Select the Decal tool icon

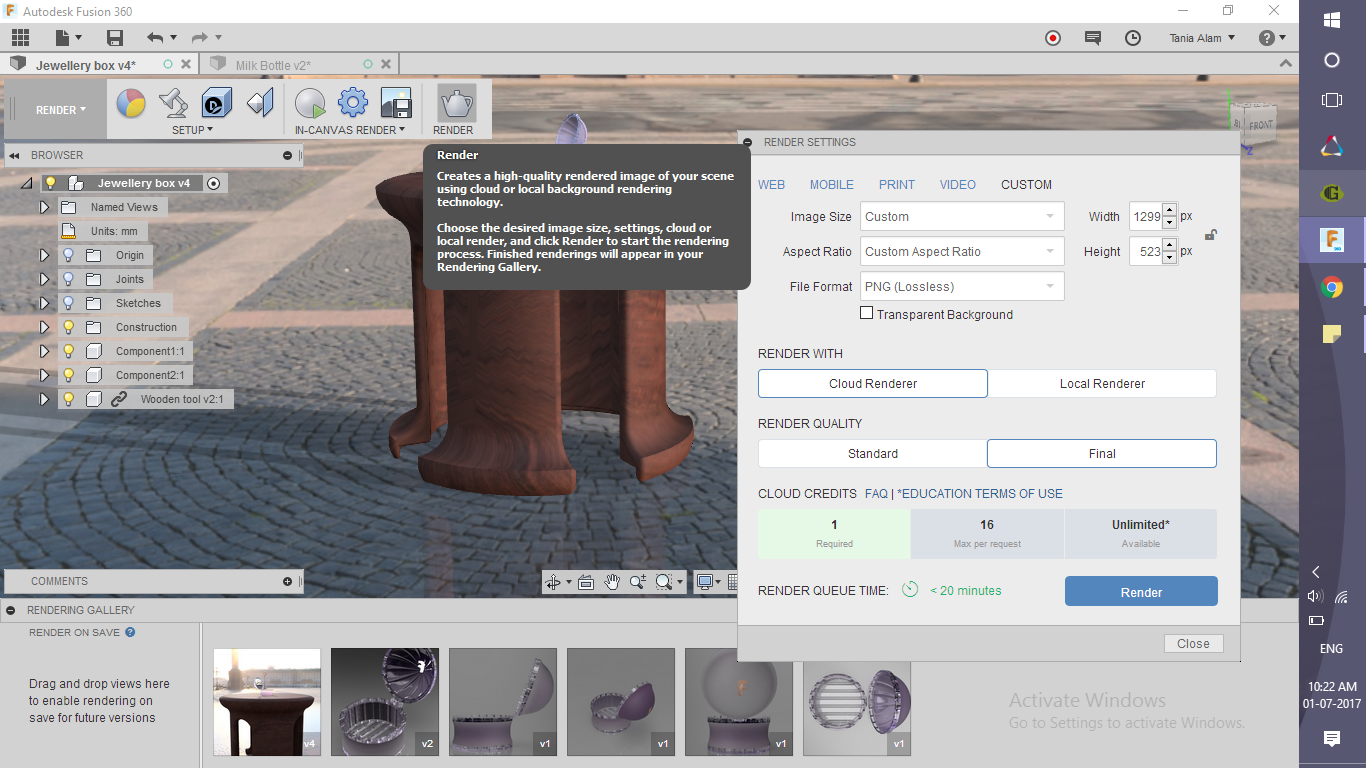pyautogui.click(x=217, y=103)
